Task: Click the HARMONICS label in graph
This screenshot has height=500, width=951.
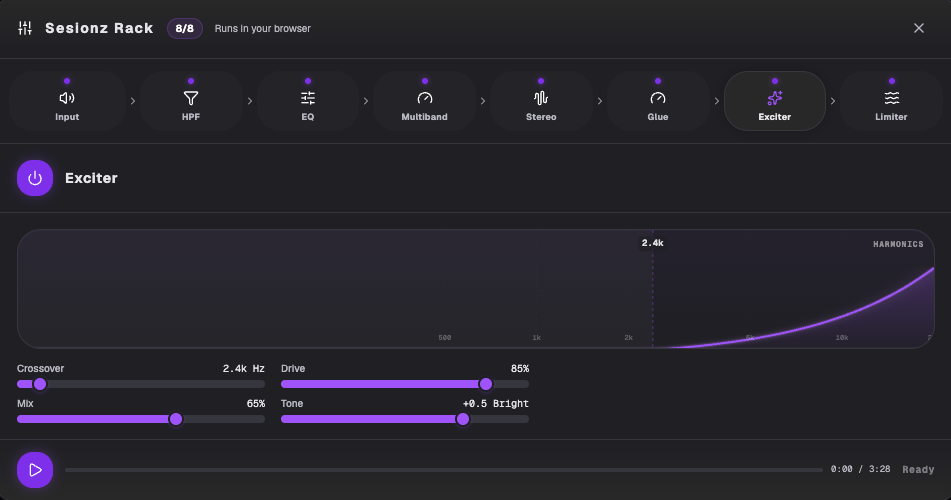Action: click(x=898, y=244)
